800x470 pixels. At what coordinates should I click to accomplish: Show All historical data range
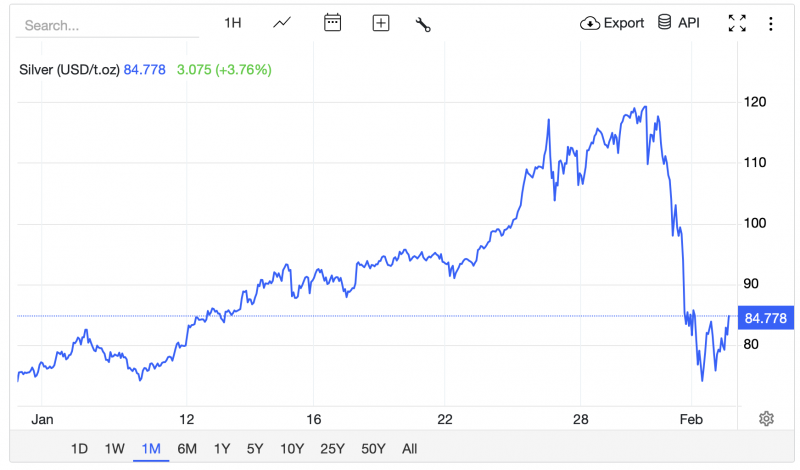click(x=409, y=449)
